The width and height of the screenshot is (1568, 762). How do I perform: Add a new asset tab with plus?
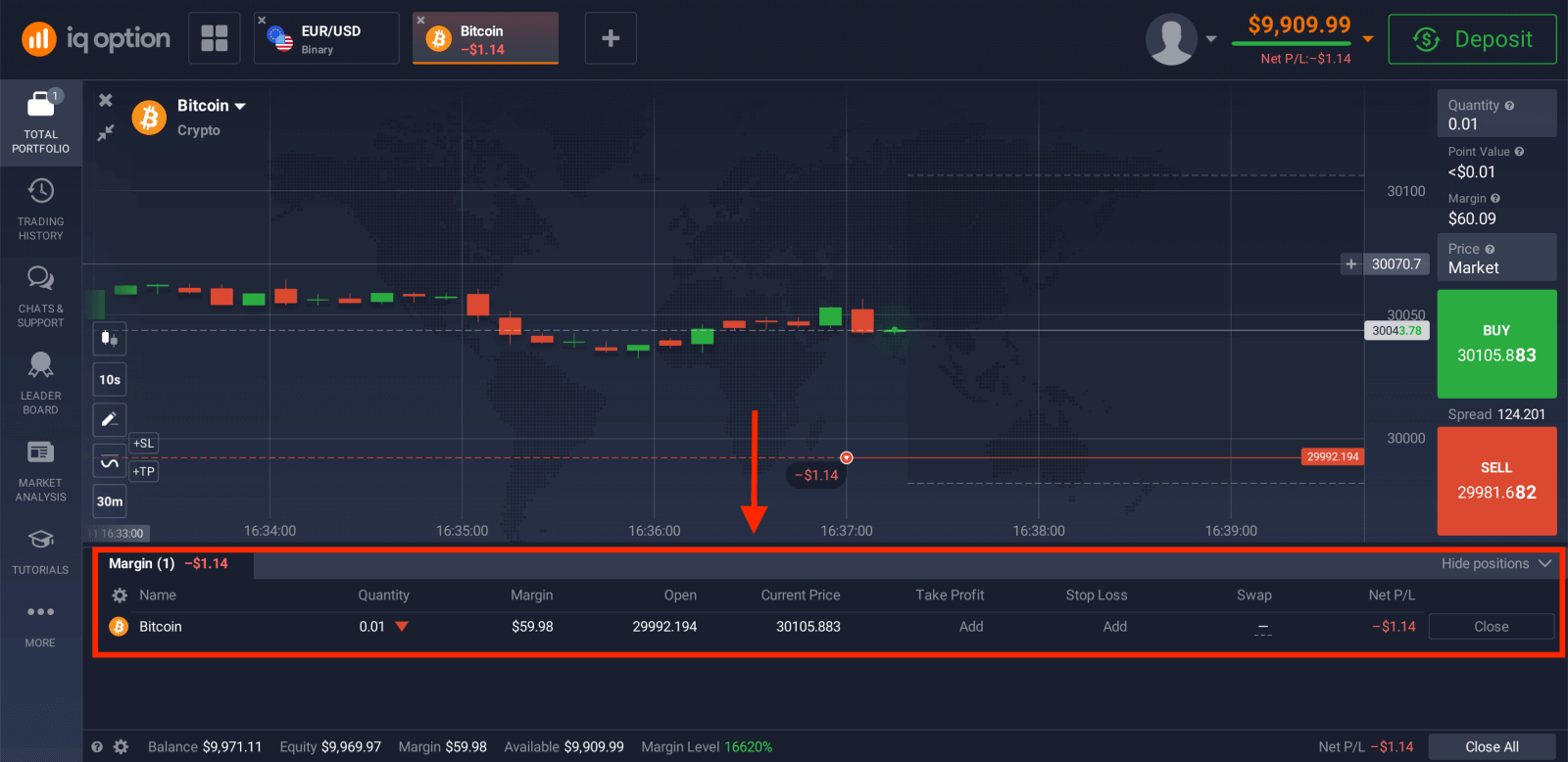coord(611,38)
